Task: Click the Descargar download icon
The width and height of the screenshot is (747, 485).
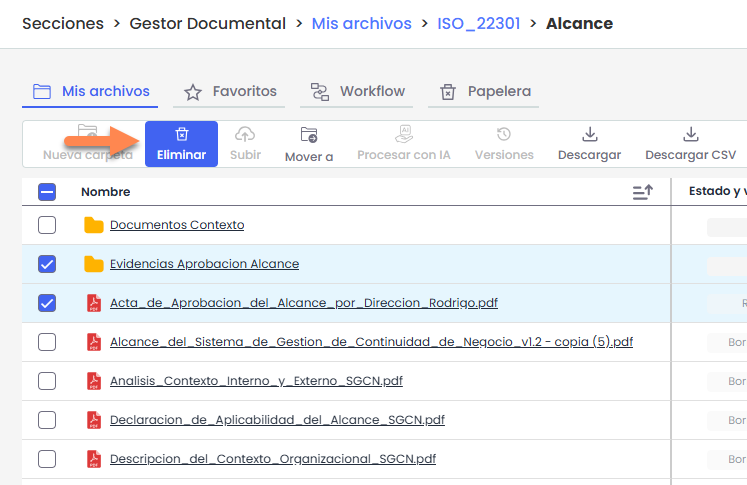Action: 589,135
